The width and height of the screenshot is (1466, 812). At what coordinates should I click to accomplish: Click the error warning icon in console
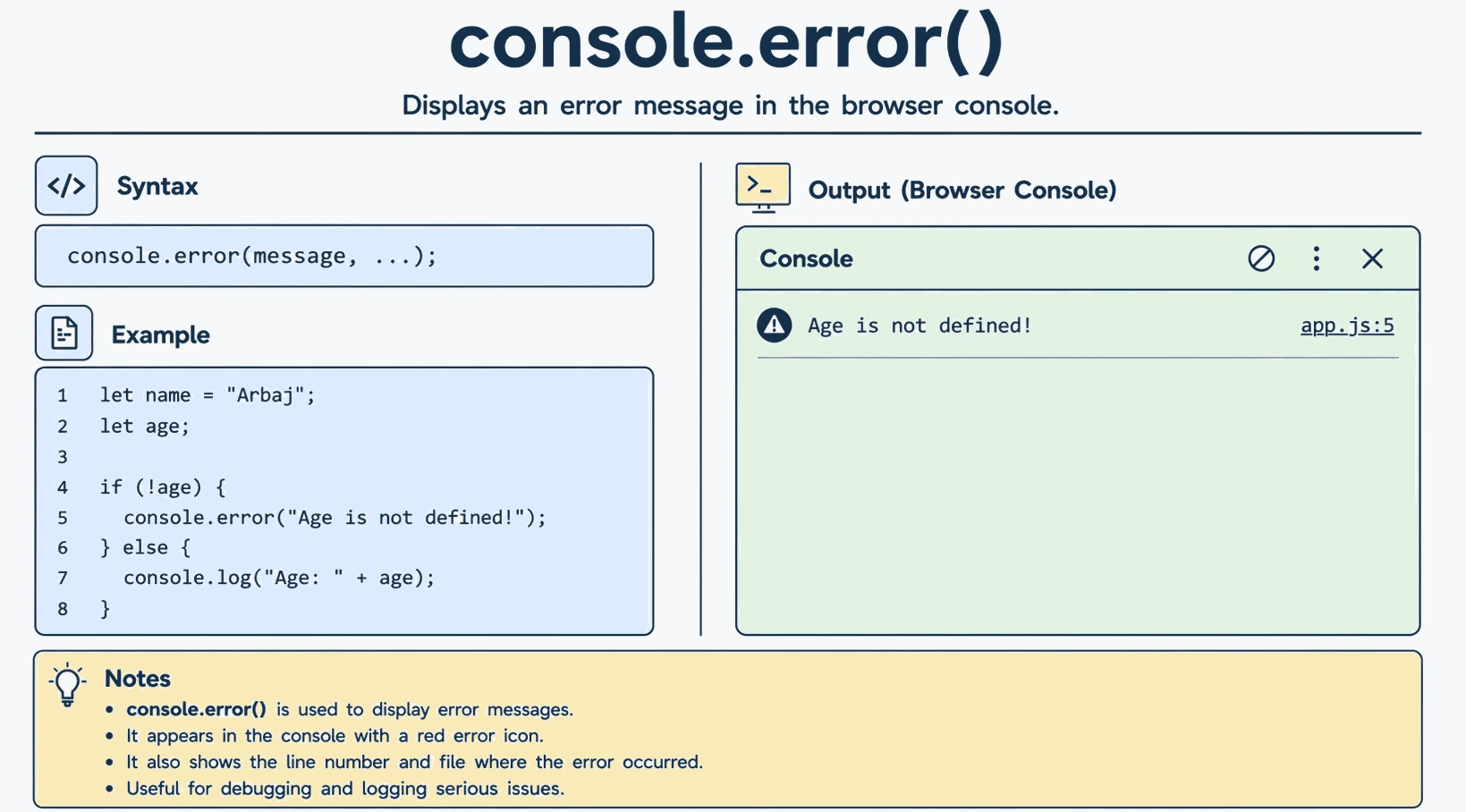pyautogui.click(x=775, y=325)
